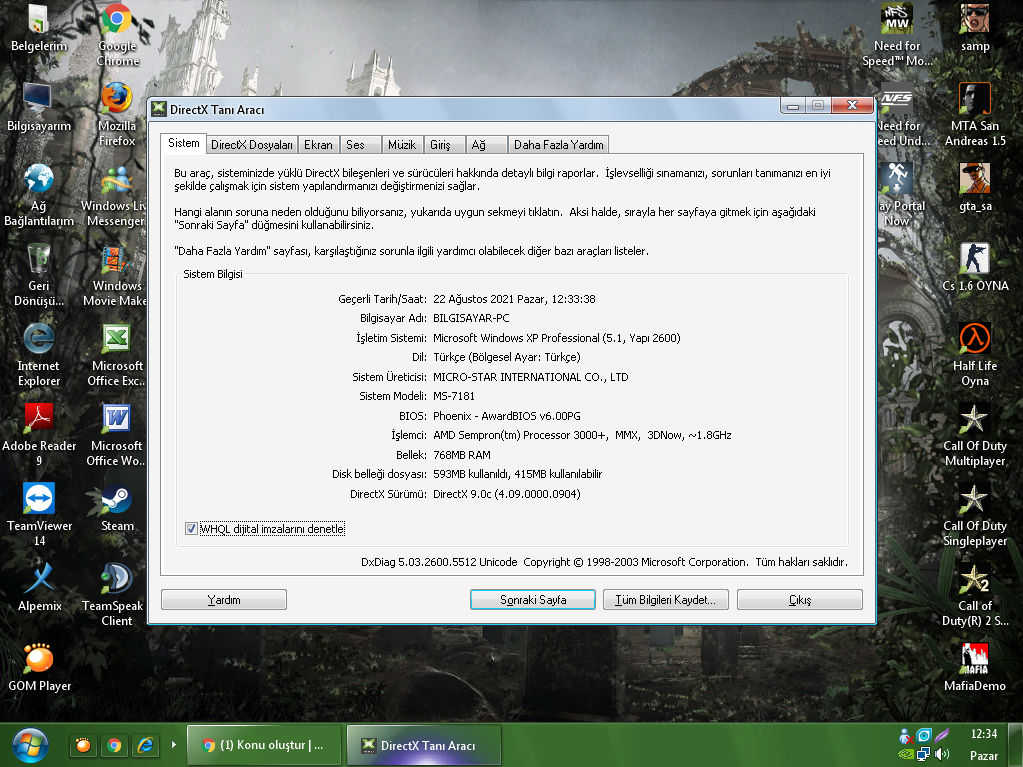Click 768MB RAM memory value
Screen dimensions: 1023x767
click(462, 455)
